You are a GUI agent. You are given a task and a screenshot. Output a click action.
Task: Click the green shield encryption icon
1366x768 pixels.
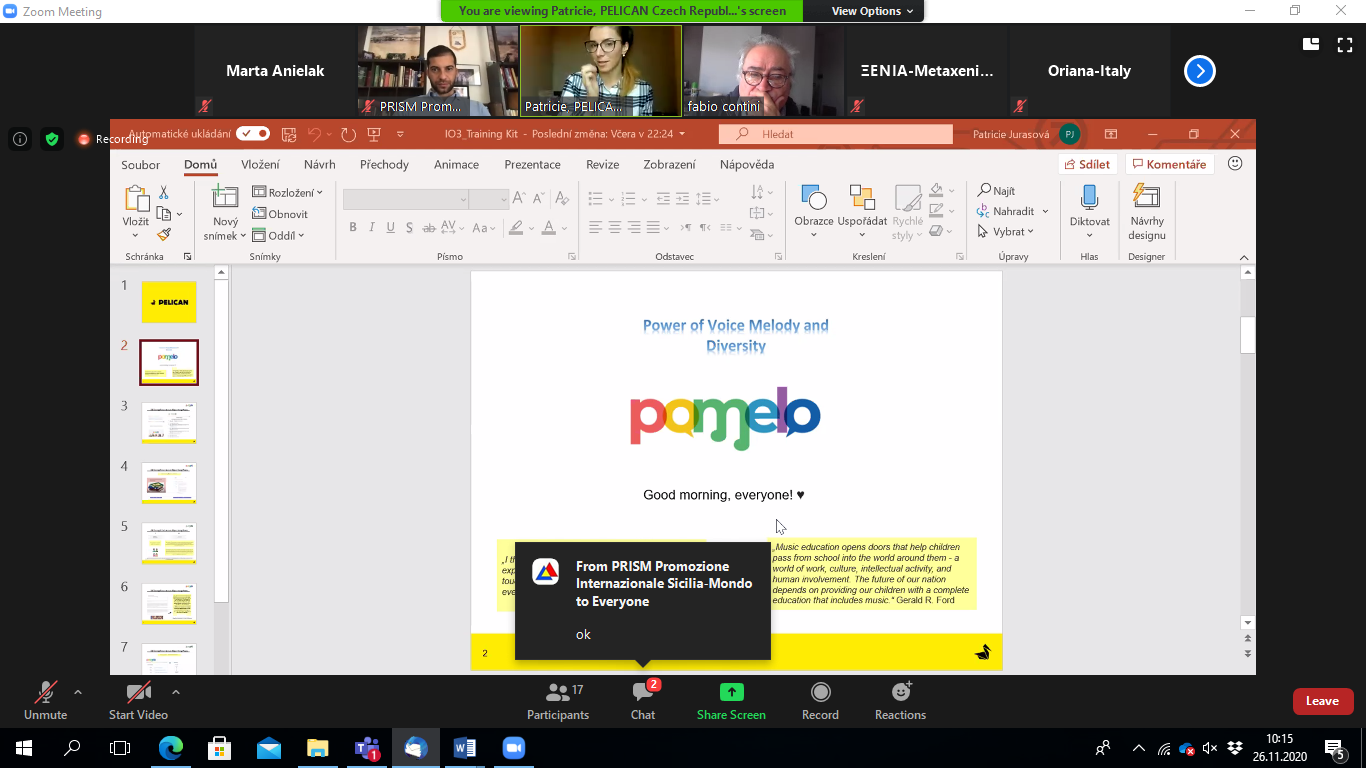tap(52, 139)
